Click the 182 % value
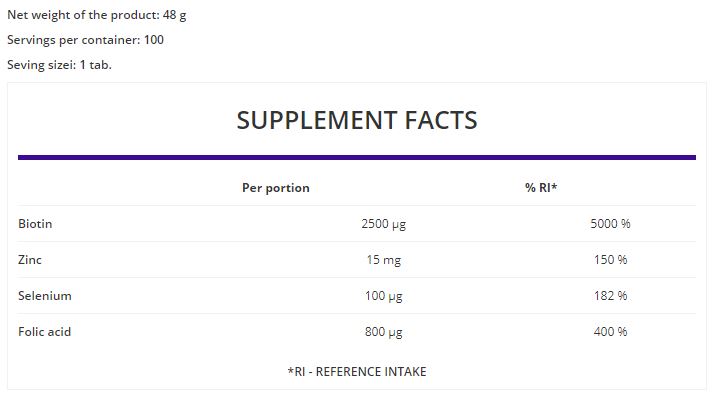This screenshot has height=402, width=723. pos(610,296)
